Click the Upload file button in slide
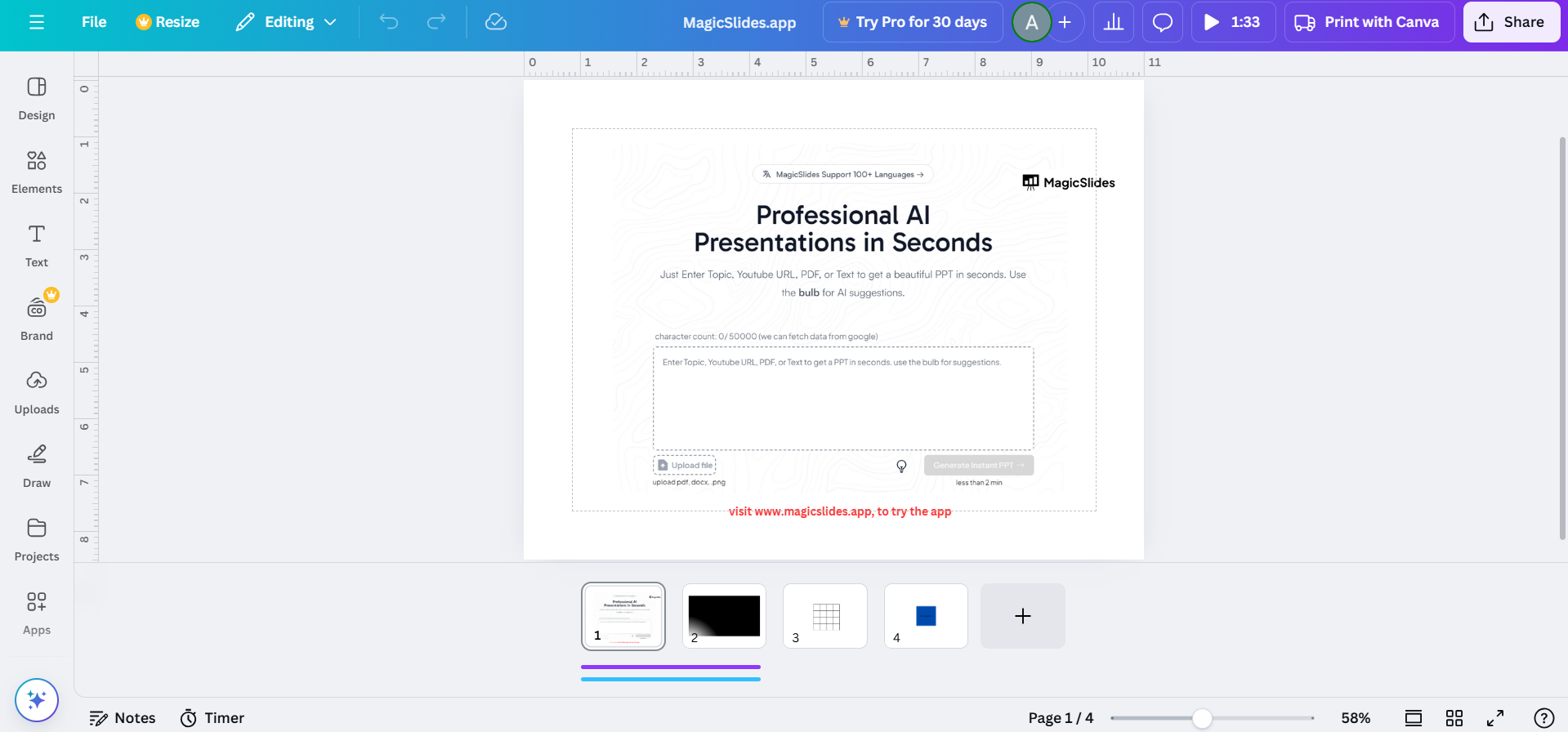This screenshot has width=1568, height=732. click(x=685, y=465)
